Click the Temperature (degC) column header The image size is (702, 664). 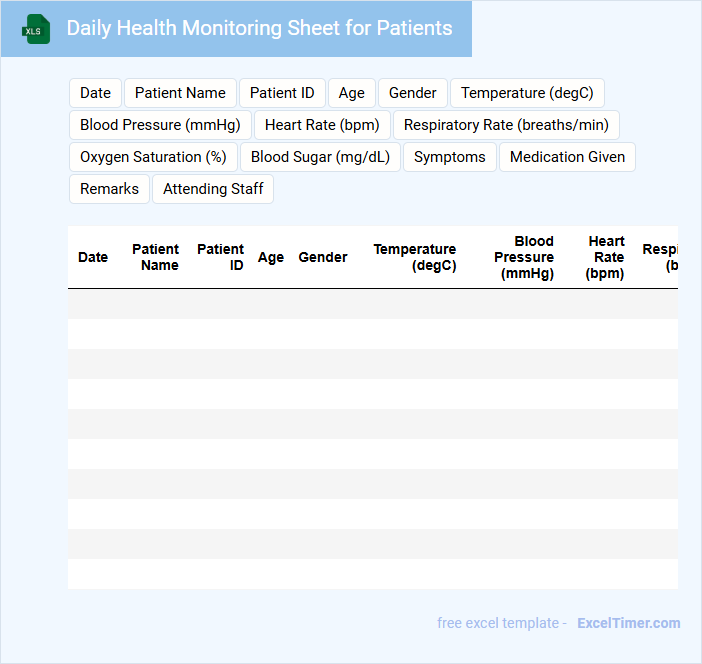pyautogui.click(x=415, y=257)
